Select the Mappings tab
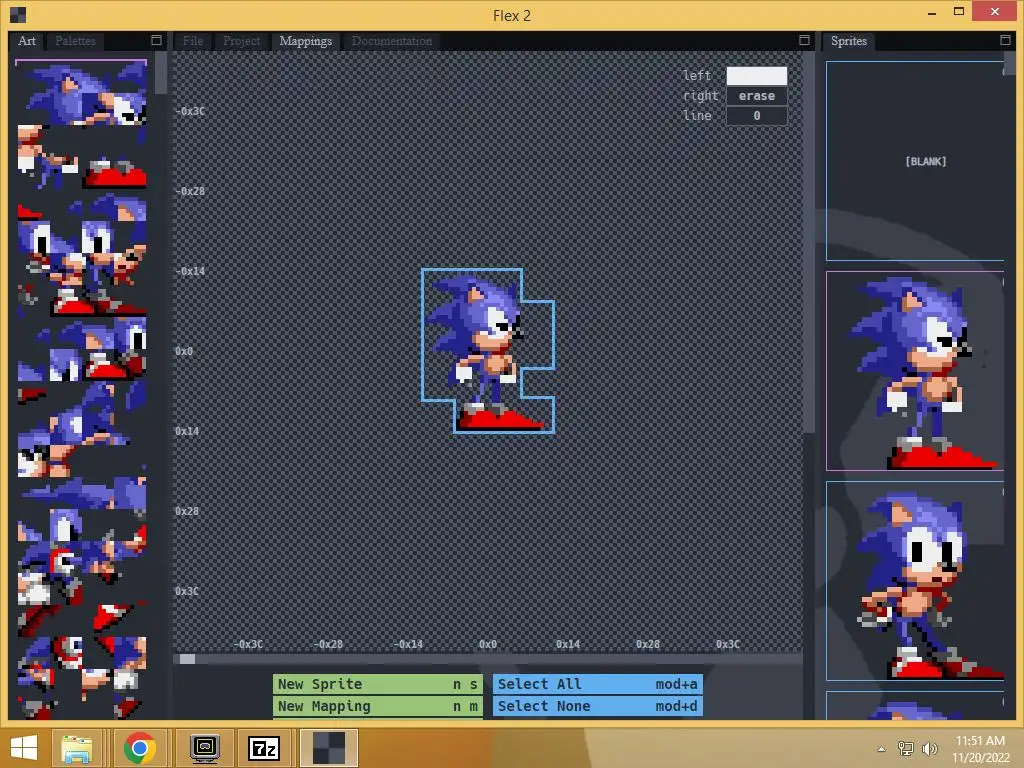1024x768 pixels. pyautogui.click(x=306, y=41)
